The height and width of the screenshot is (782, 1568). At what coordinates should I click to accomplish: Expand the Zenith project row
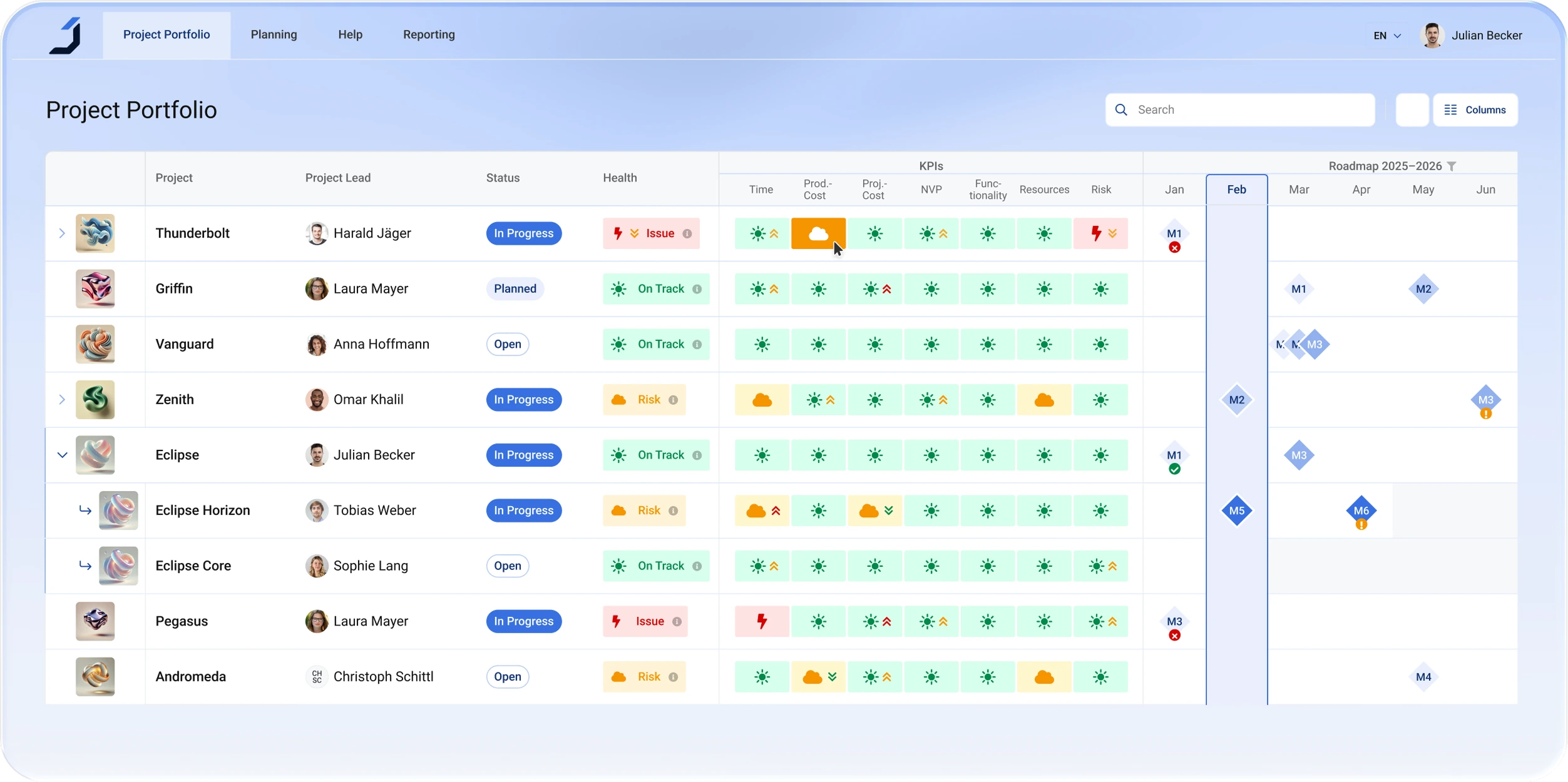[62, 400]
